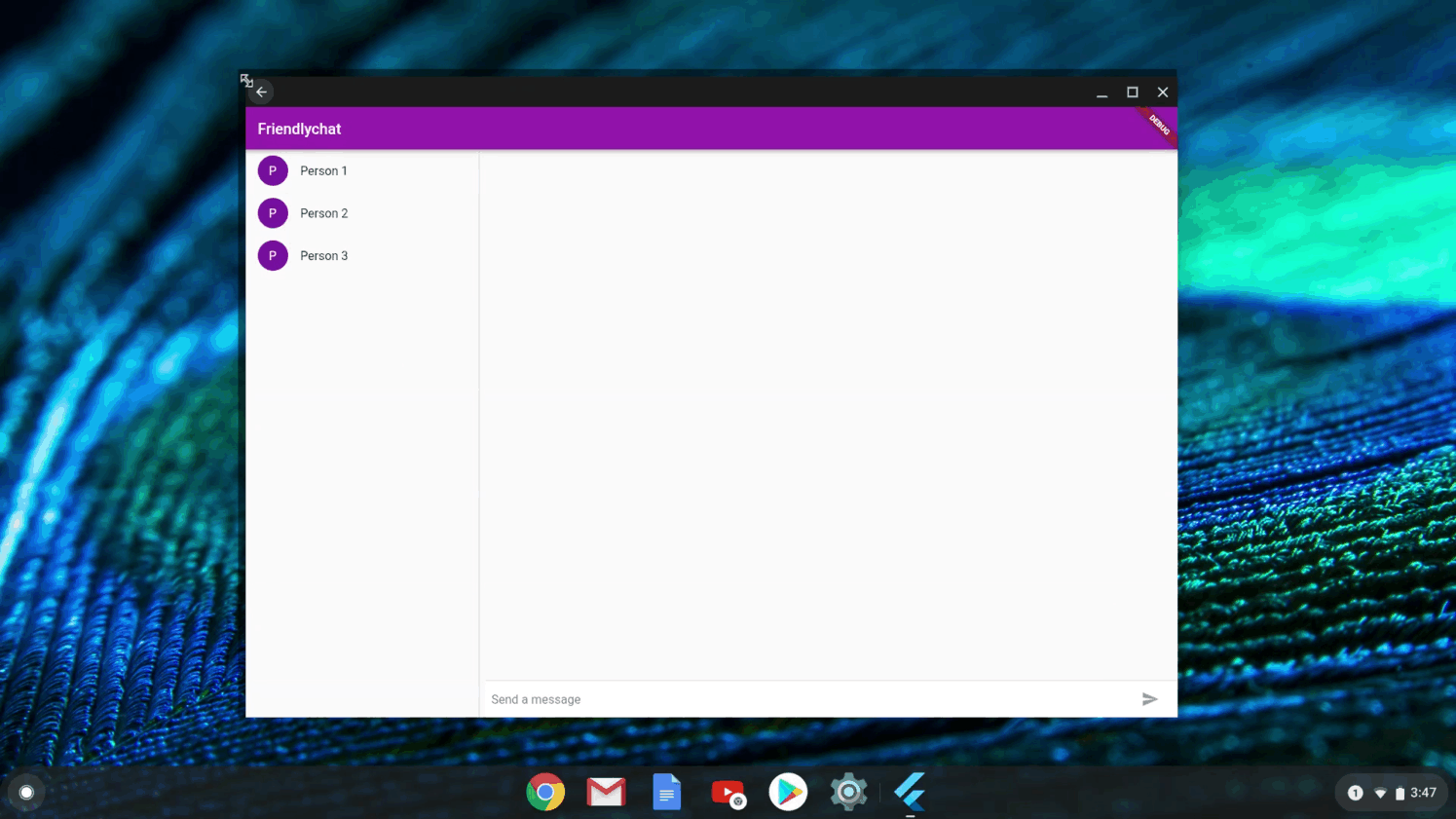
Task: Launch Google Play Store from shelf
Action: [788, 792]
